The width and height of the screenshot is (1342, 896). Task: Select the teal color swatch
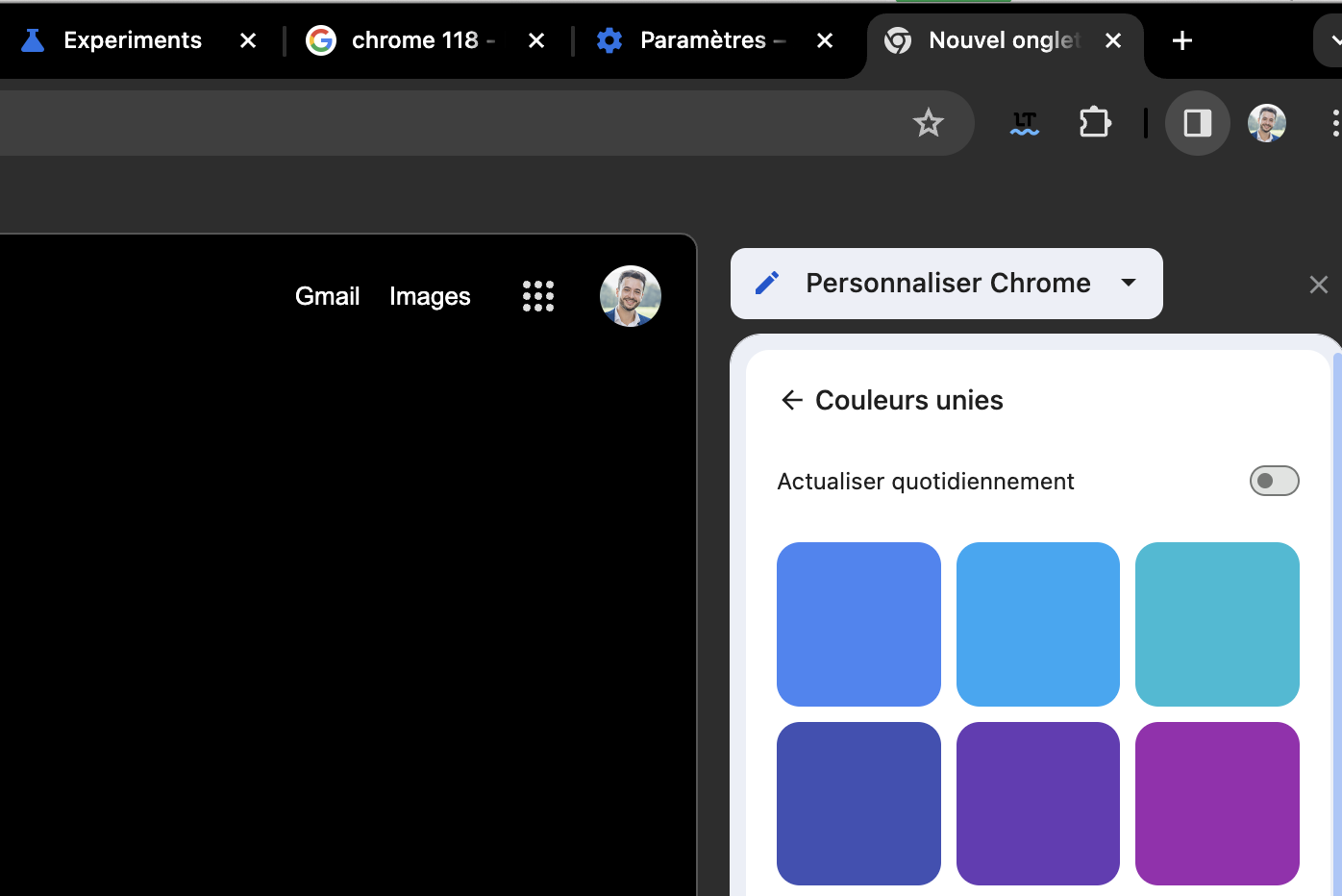click(x=1217, y=624)
